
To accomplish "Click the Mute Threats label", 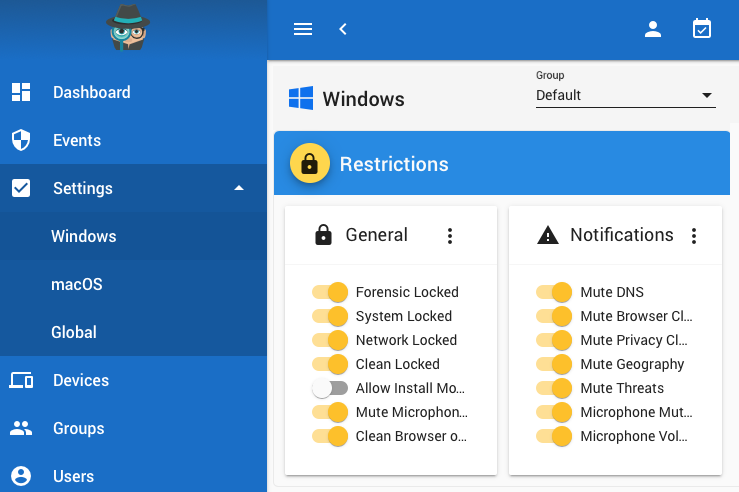I will 622,388.
